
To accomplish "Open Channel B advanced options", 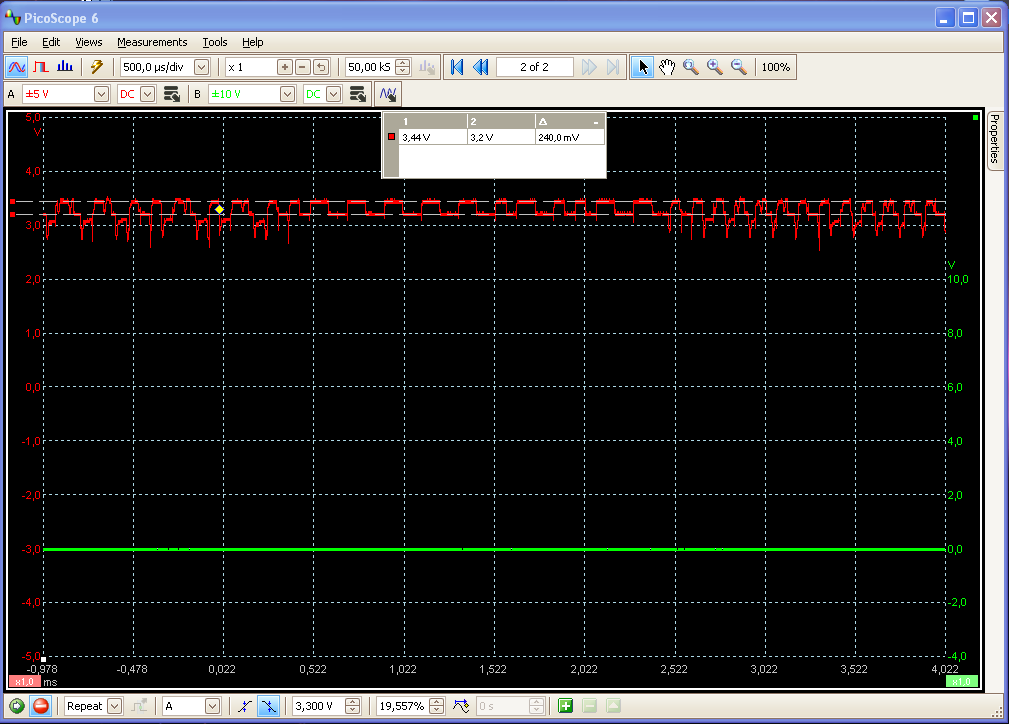I will (x=358, y=94).
